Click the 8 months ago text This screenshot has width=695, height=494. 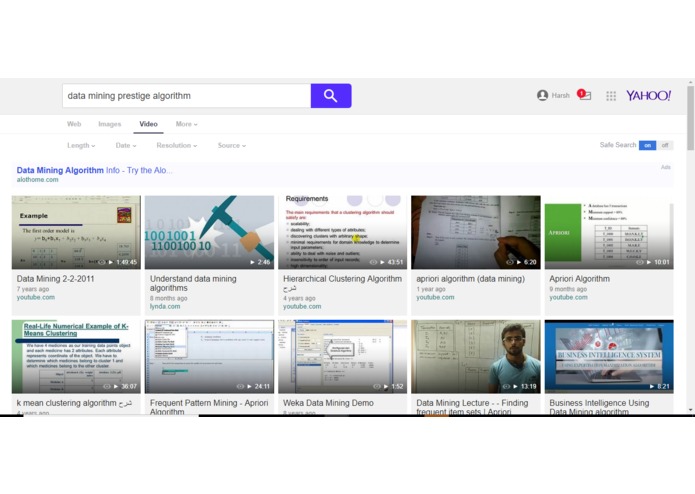[x=168, y=298]
